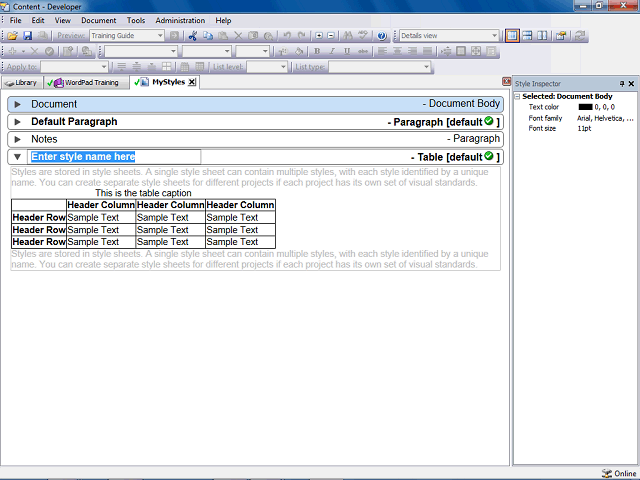640x480 pixels.
Task: Open the List type dropdown
Action: tap(426, 67)
